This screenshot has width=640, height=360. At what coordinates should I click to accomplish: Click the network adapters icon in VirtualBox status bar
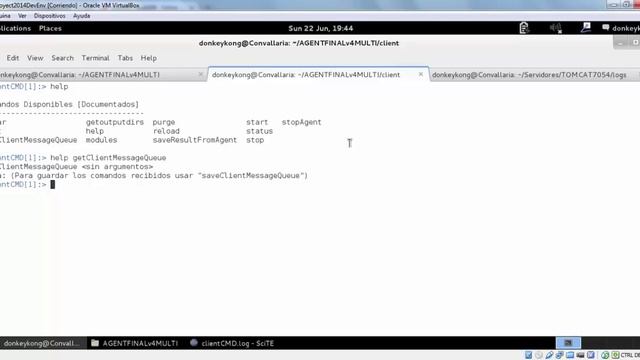point(560,355)
